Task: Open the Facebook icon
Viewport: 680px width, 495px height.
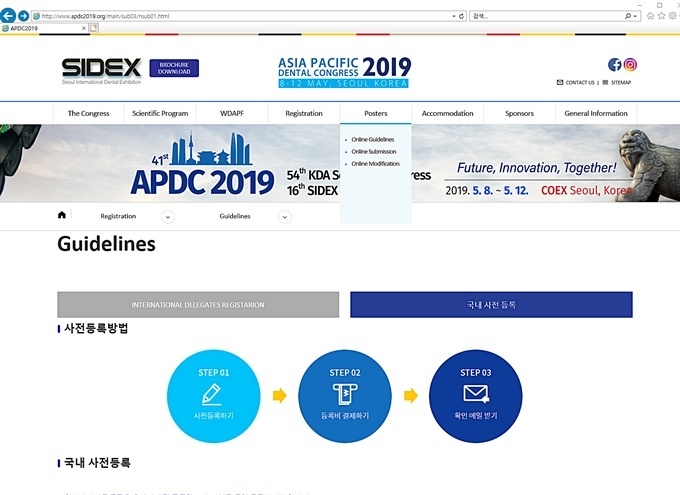Action: click(615, 65)
